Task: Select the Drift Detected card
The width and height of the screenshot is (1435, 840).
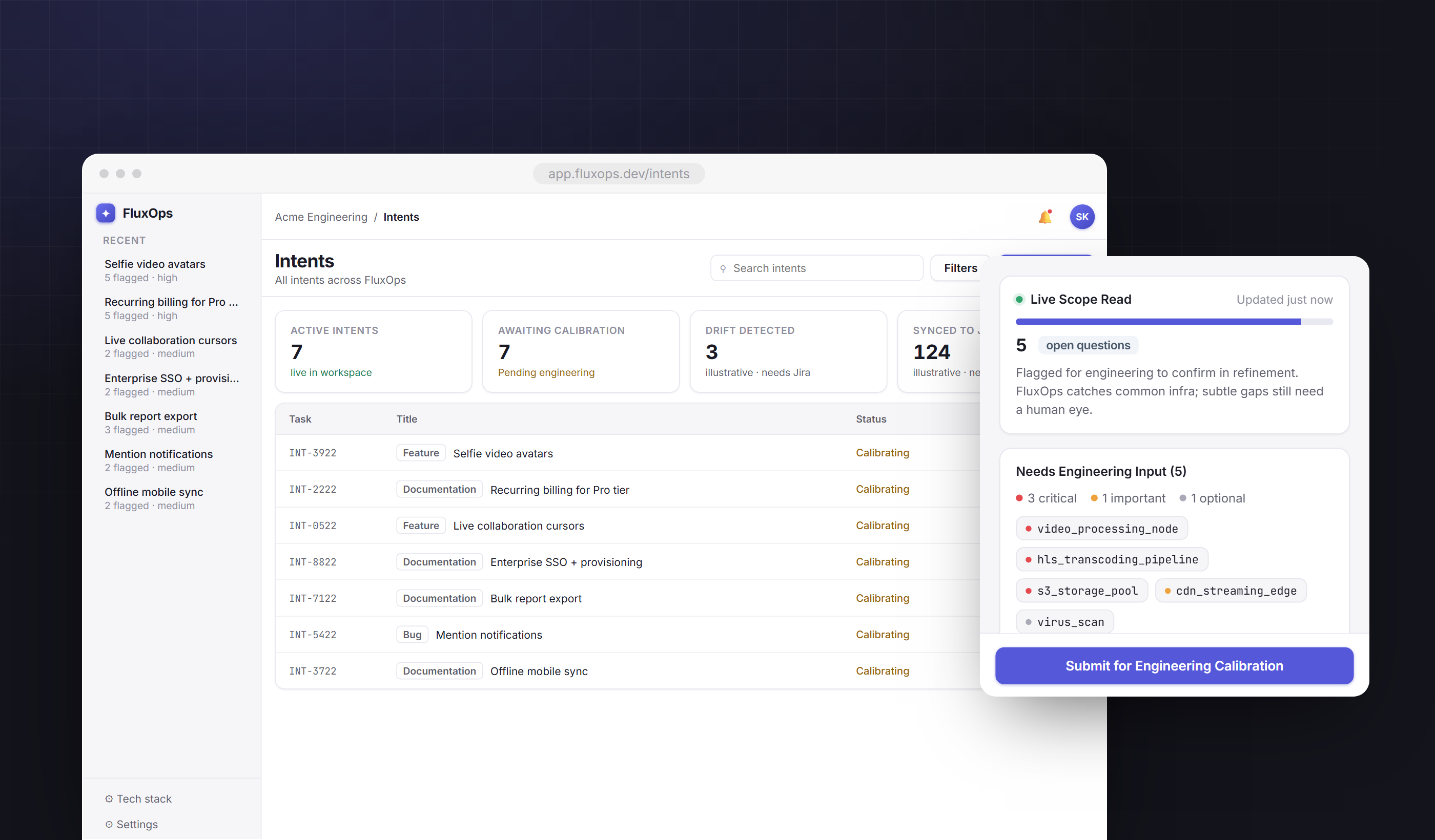Action: (x=788, y=351)
